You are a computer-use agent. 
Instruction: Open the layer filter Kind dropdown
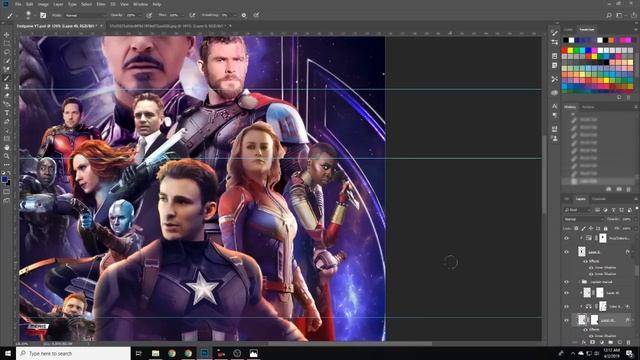[577, 210]
